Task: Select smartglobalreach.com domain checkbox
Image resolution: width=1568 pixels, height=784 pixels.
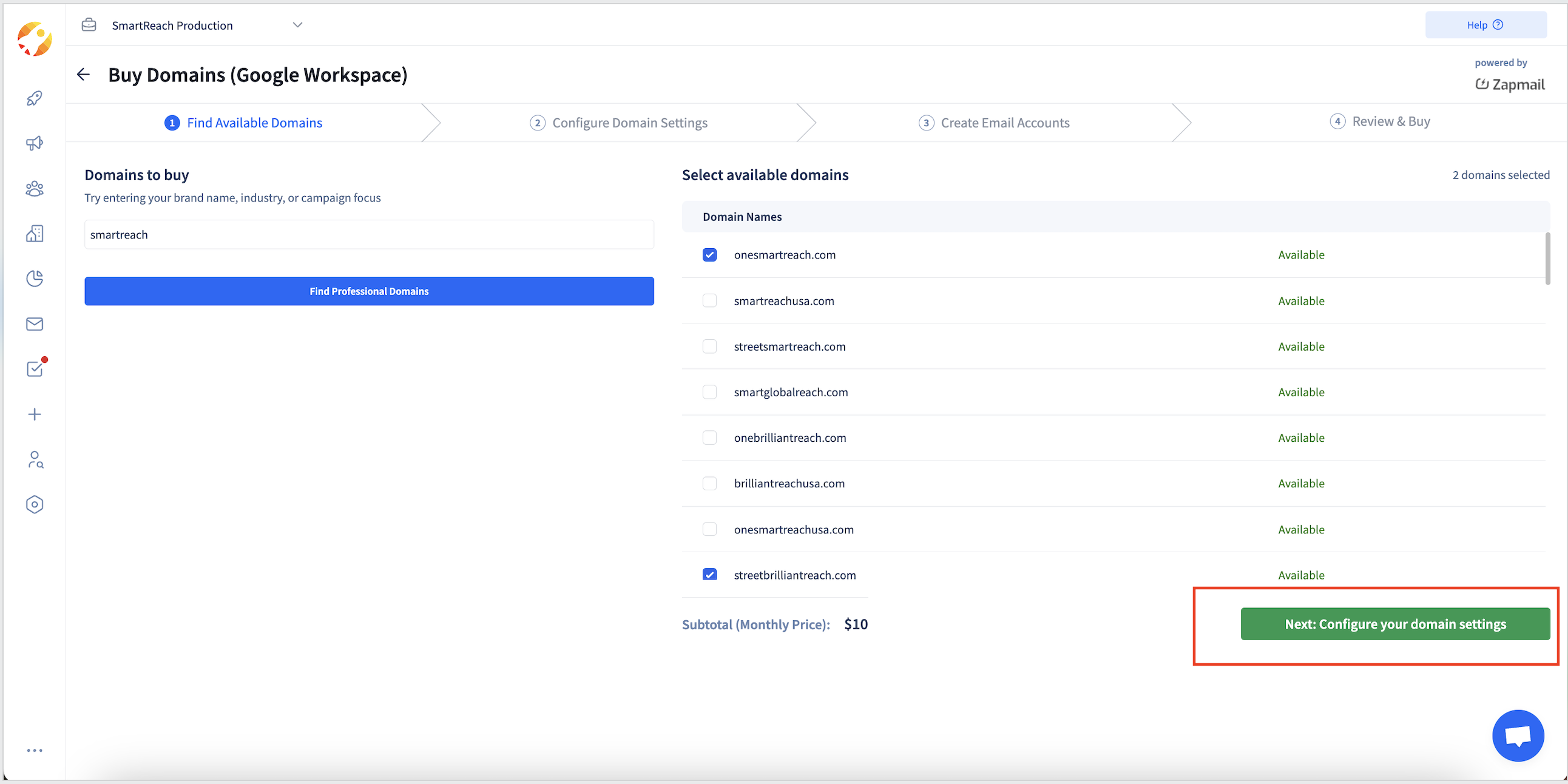Action: pos(709,392)
